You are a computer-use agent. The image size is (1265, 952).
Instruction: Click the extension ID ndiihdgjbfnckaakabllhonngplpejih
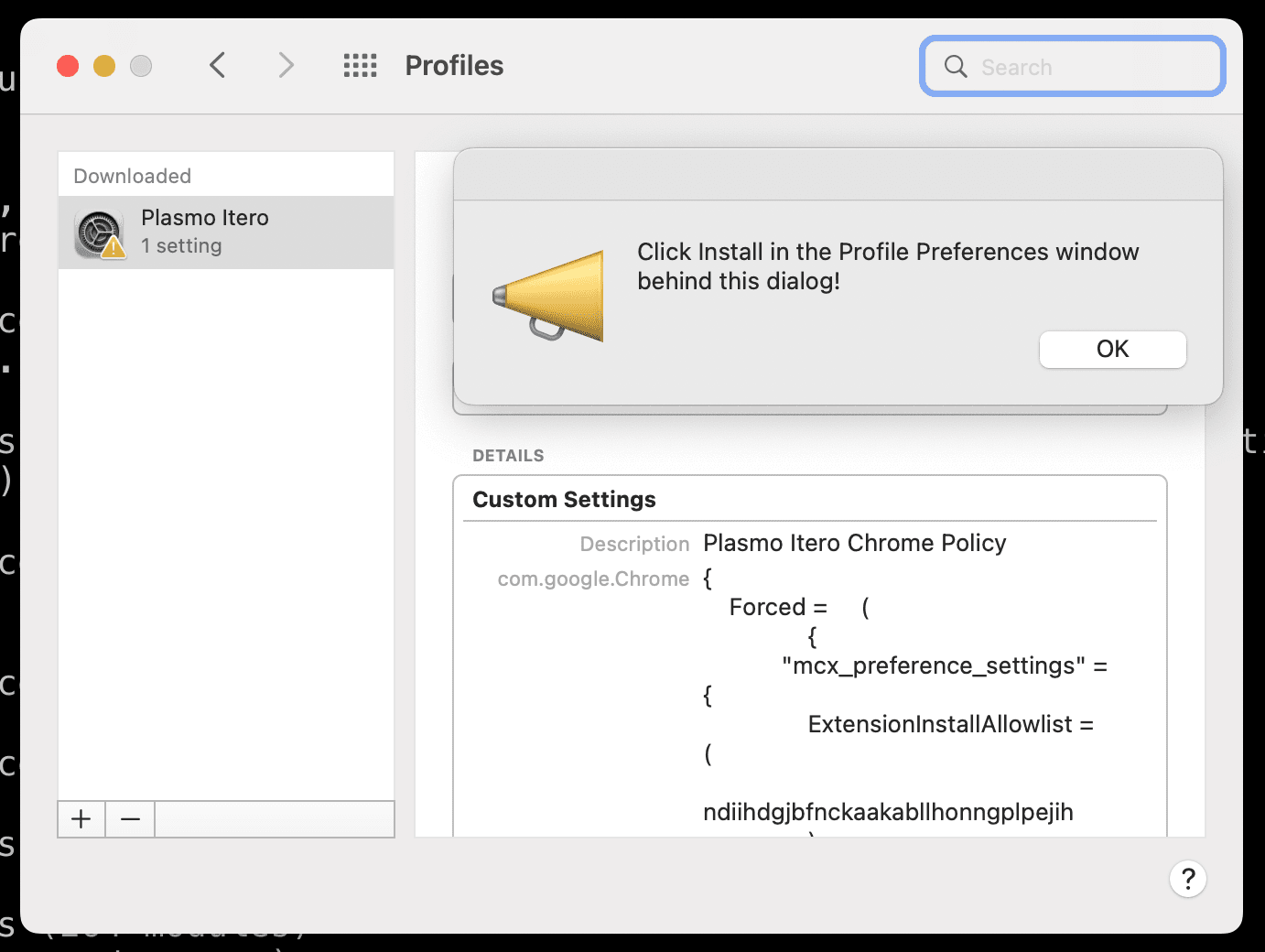[888, 812]
